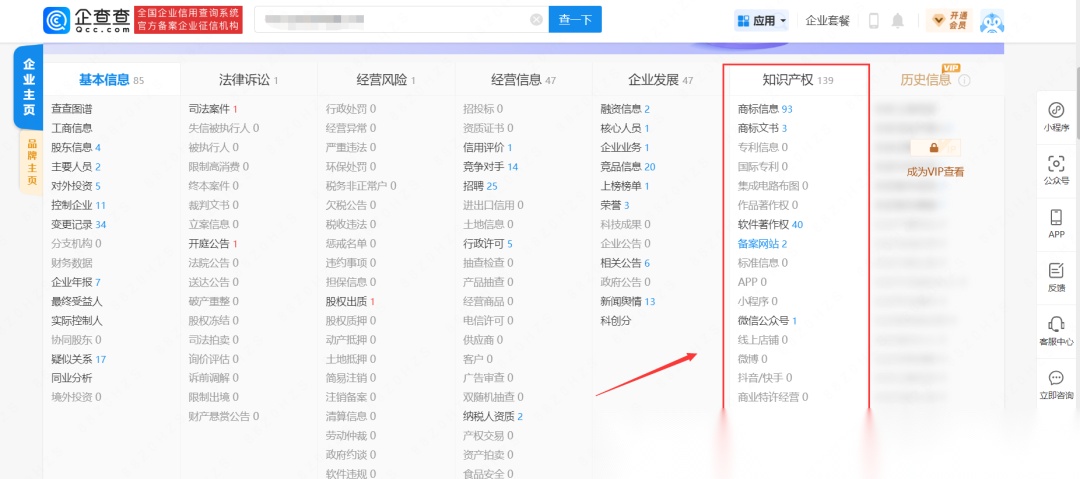
Task: Open 股权出质 1
Action: pos(351,301)
